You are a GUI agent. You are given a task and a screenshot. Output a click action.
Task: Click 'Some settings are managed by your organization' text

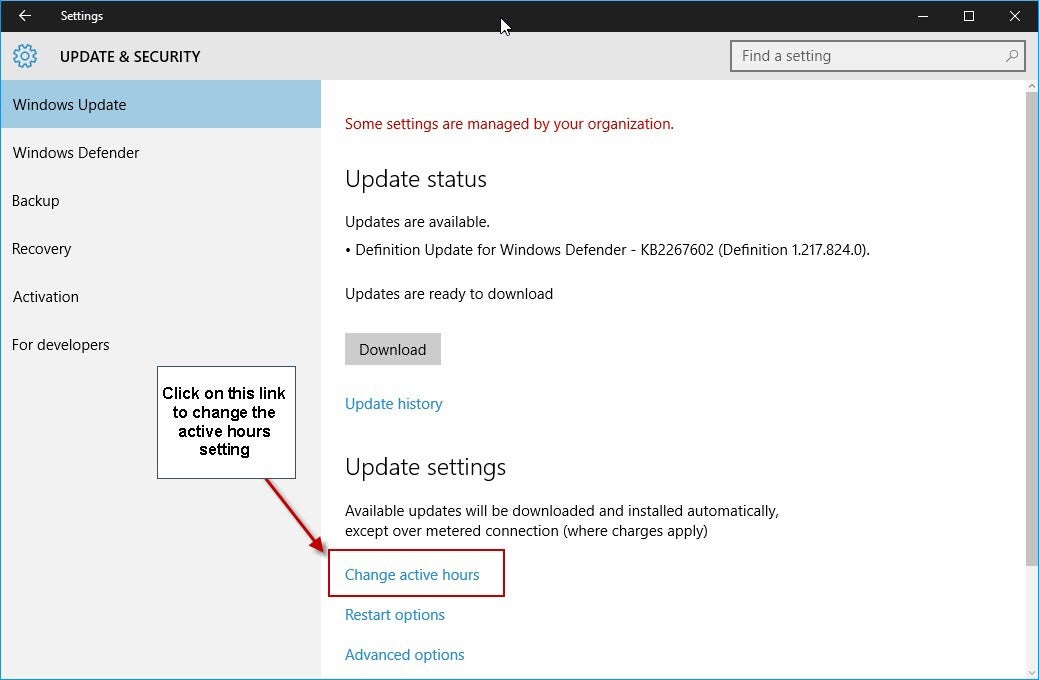(509, 124)
